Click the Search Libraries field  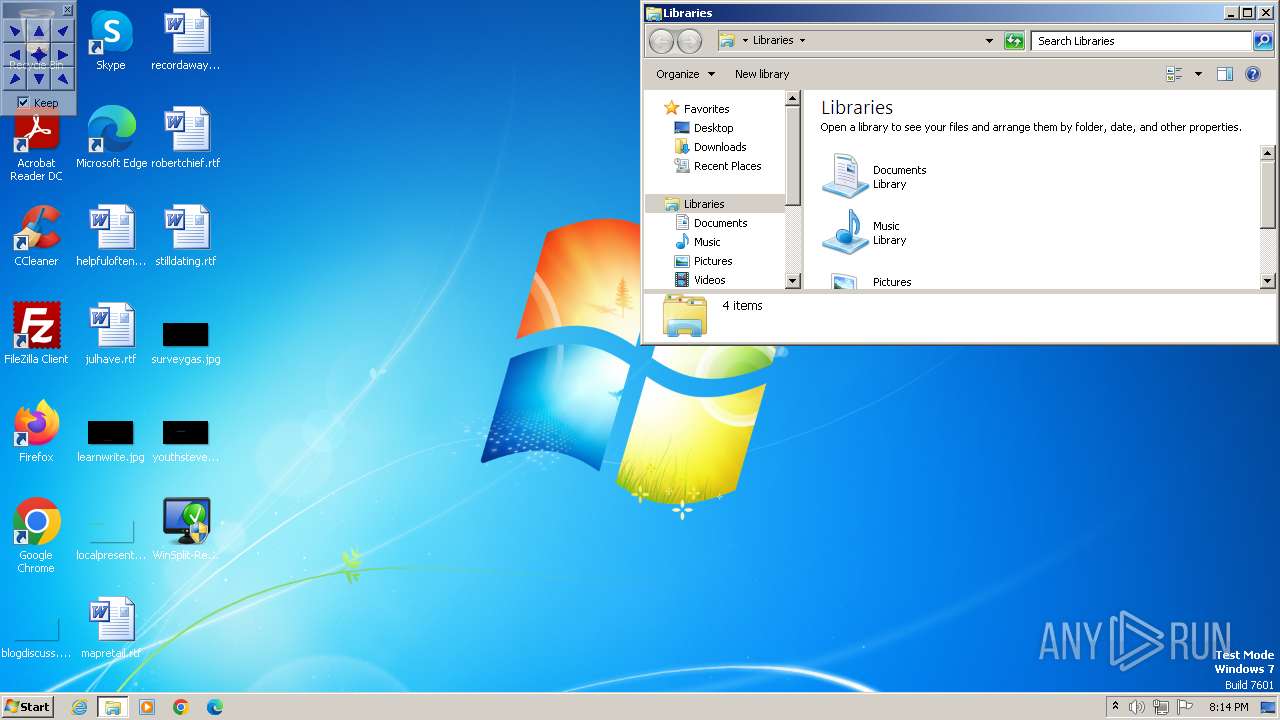point(1141,41)
